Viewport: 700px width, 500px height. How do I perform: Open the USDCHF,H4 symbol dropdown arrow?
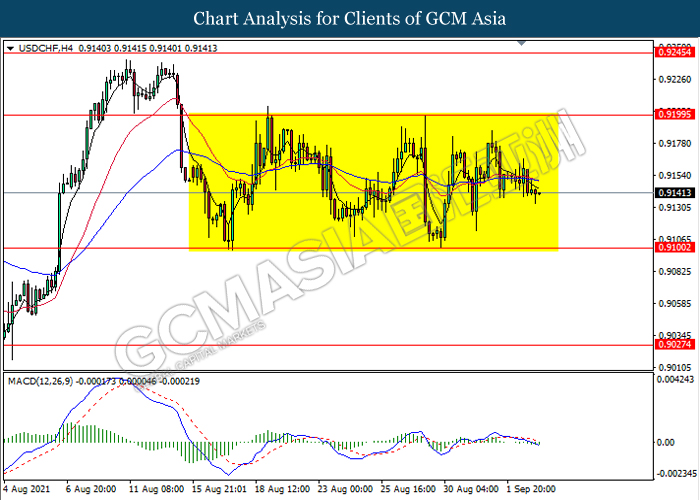[10, 48]
